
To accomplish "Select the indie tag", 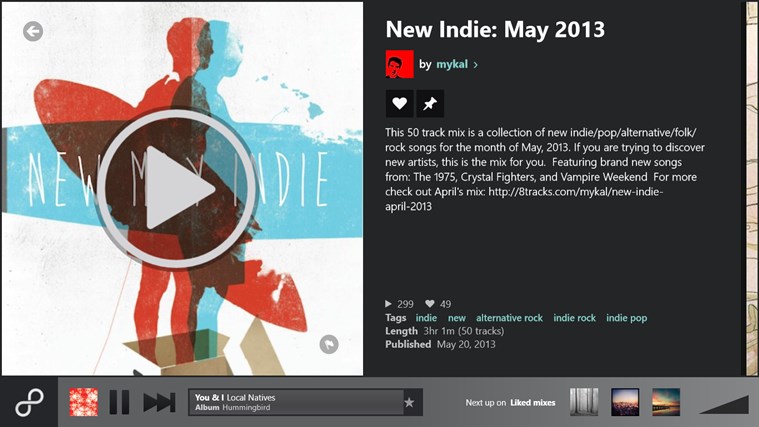I will click(426, 318).
